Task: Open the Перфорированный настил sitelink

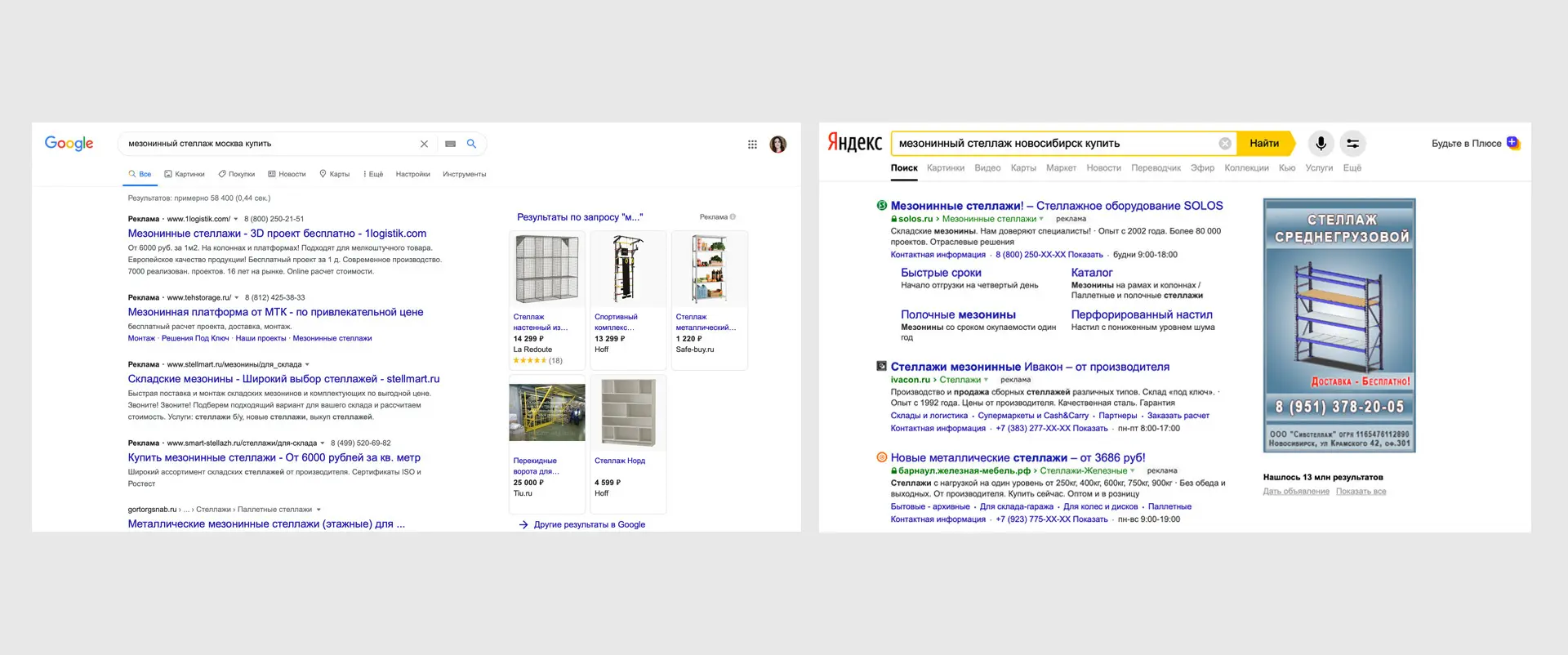Action: pos(1142,314)
